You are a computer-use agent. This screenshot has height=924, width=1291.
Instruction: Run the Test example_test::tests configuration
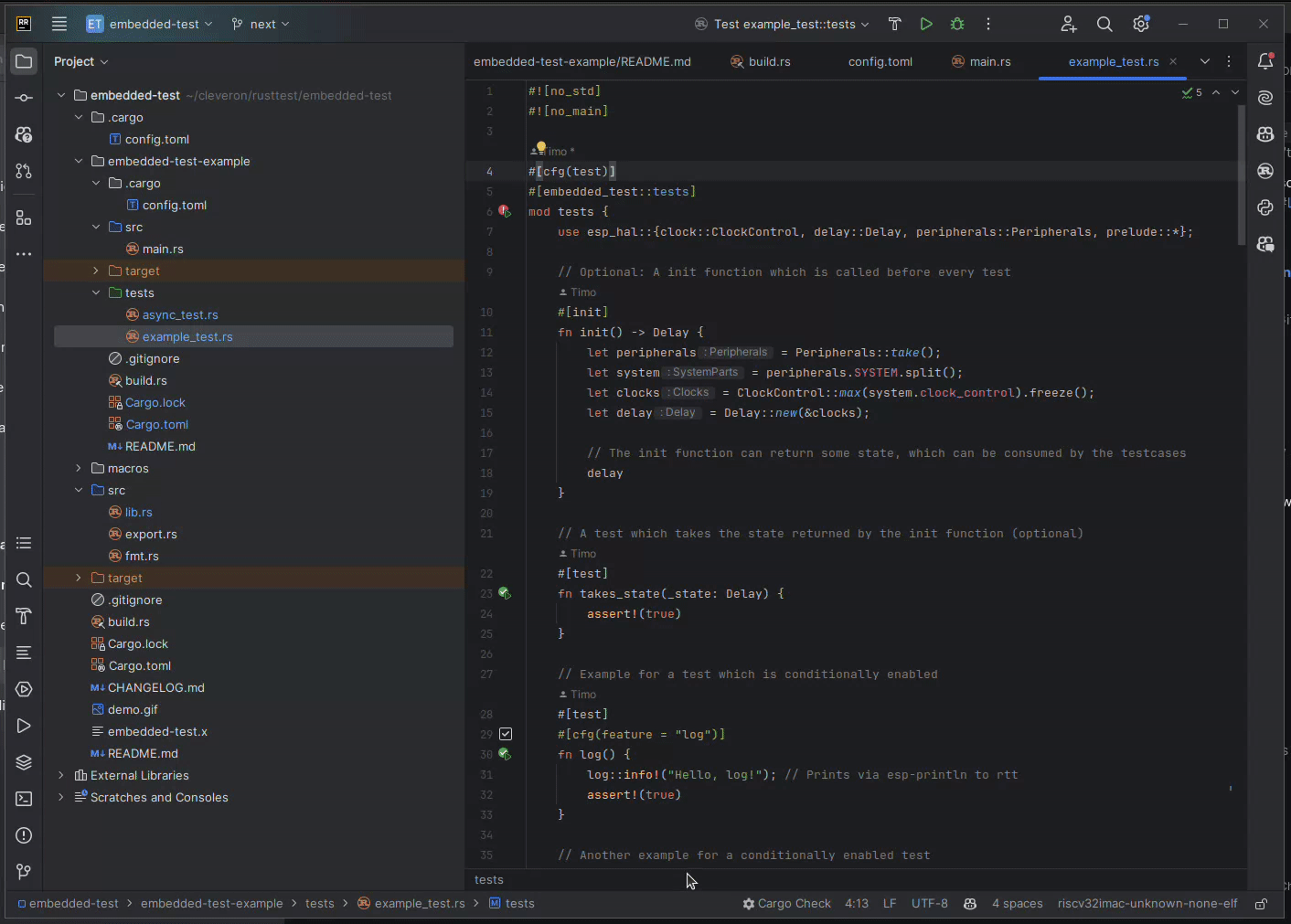[926, 24]
